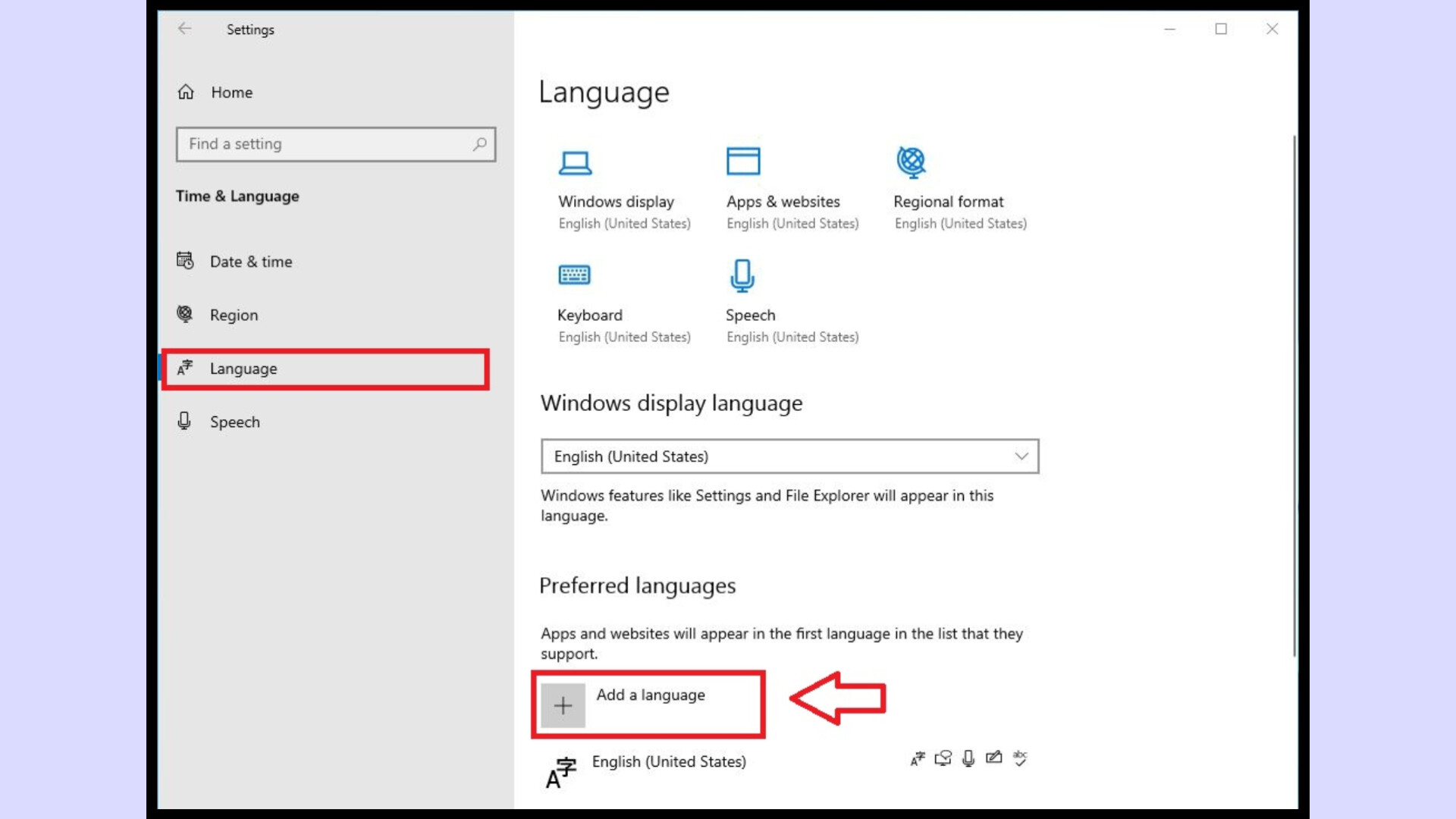Click the Keyboard tile icon
The image size is (1456, 819).
click(574, 275)
